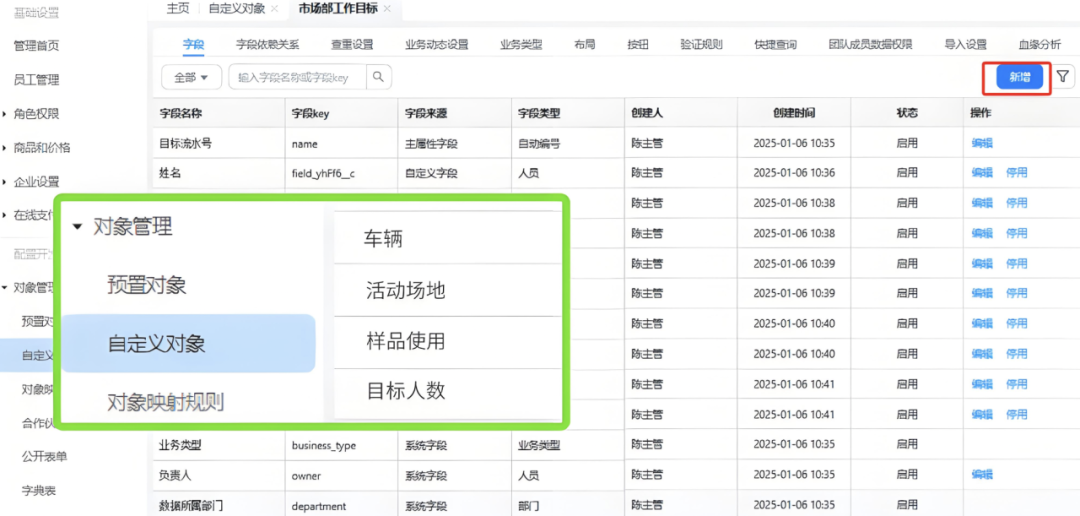Click 编辑 in the 姓名 row
The image size is (1080, 516).
[x=982, y=172]
